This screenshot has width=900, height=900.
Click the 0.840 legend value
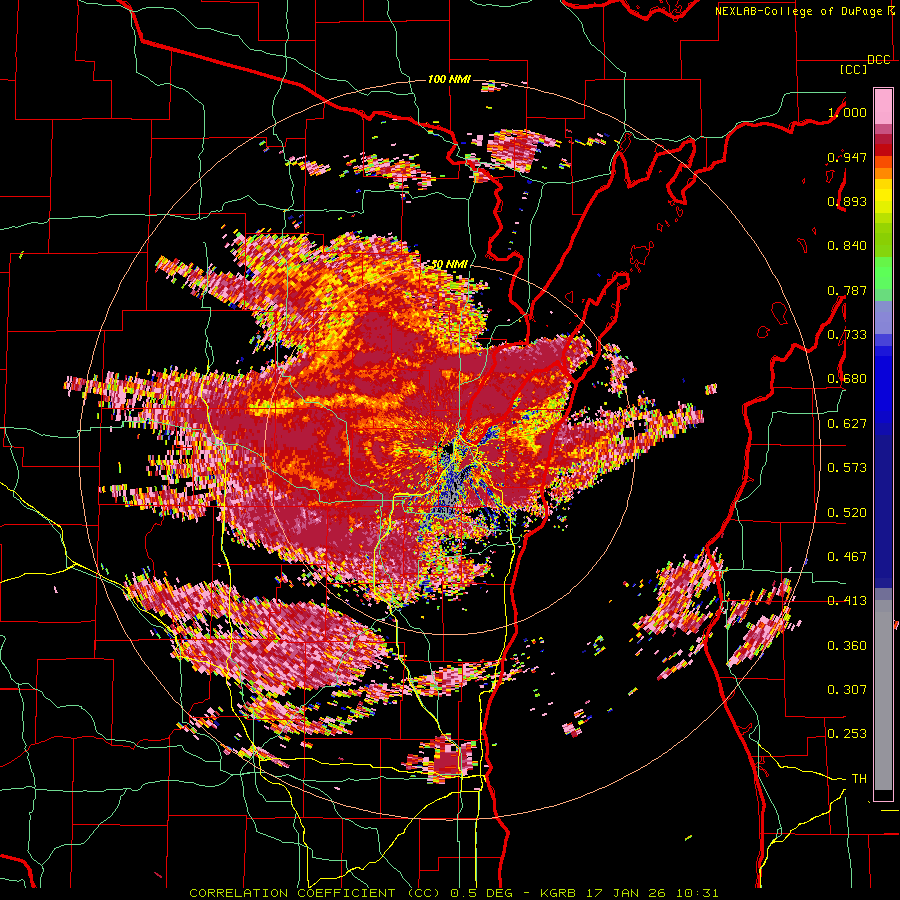coord(847,246)
